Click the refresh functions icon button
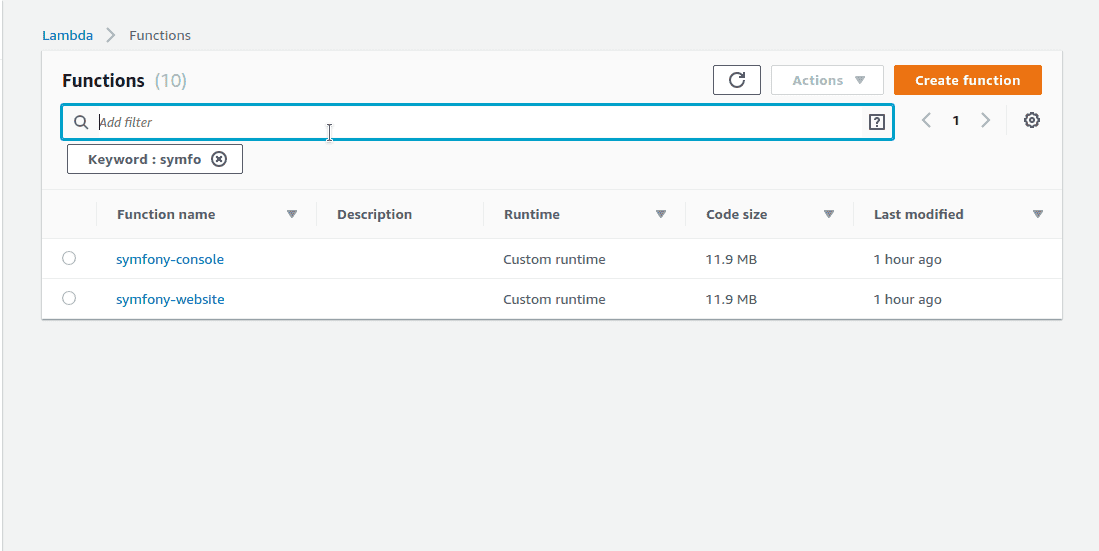Viewport: 1099px width, 551px height. pyautogui.click(x=737, y=80)
